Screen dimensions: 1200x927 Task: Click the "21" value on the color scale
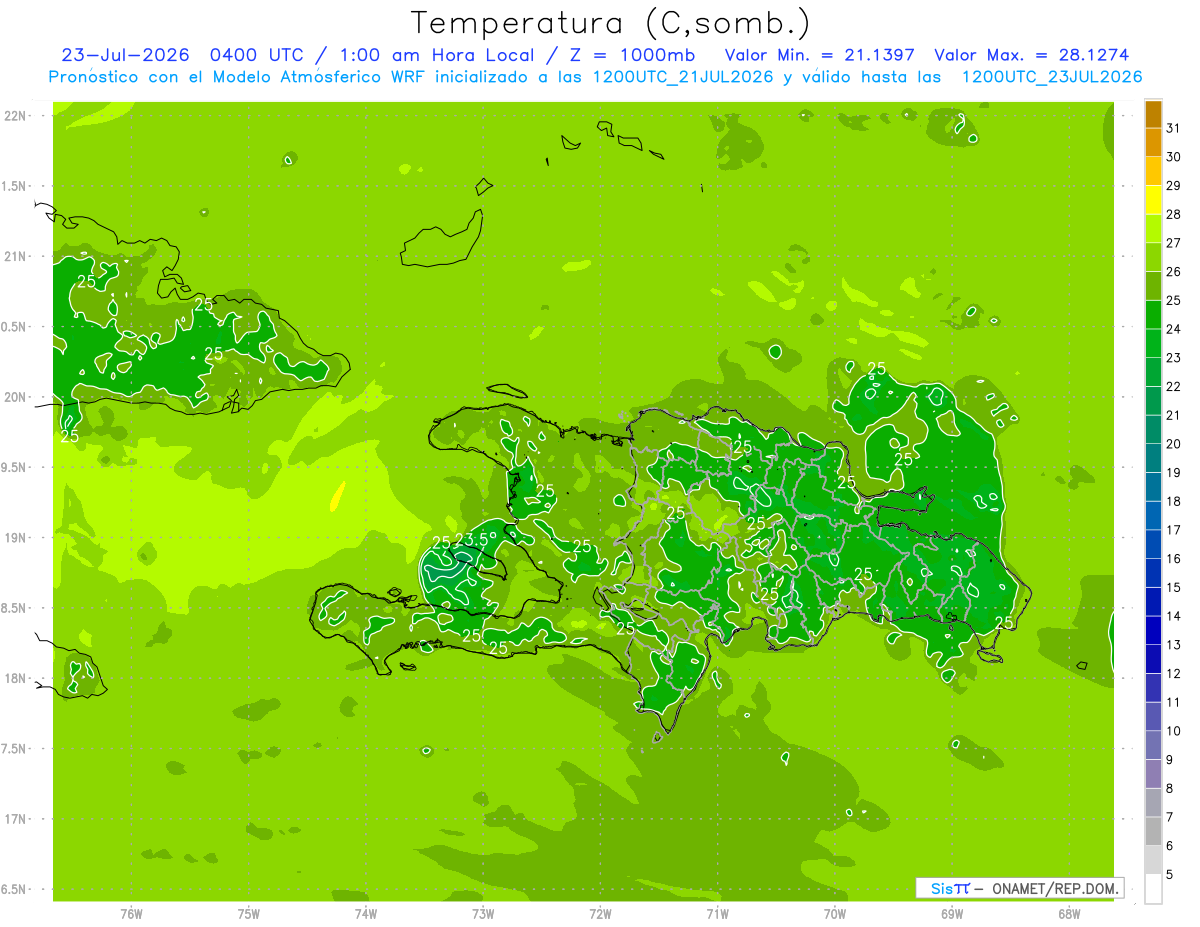(1174, 415)
